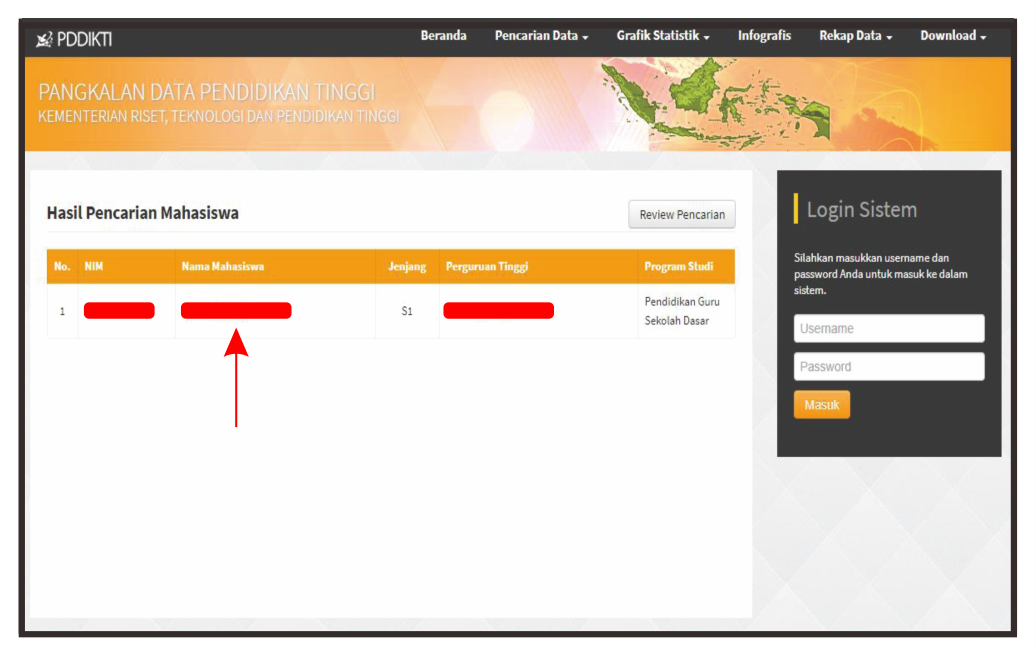Image resolution: width=1036 pixels, height=652 pixels.
Task: Expand the Grafik Statistik dropdown
Action: pos(663,36)
